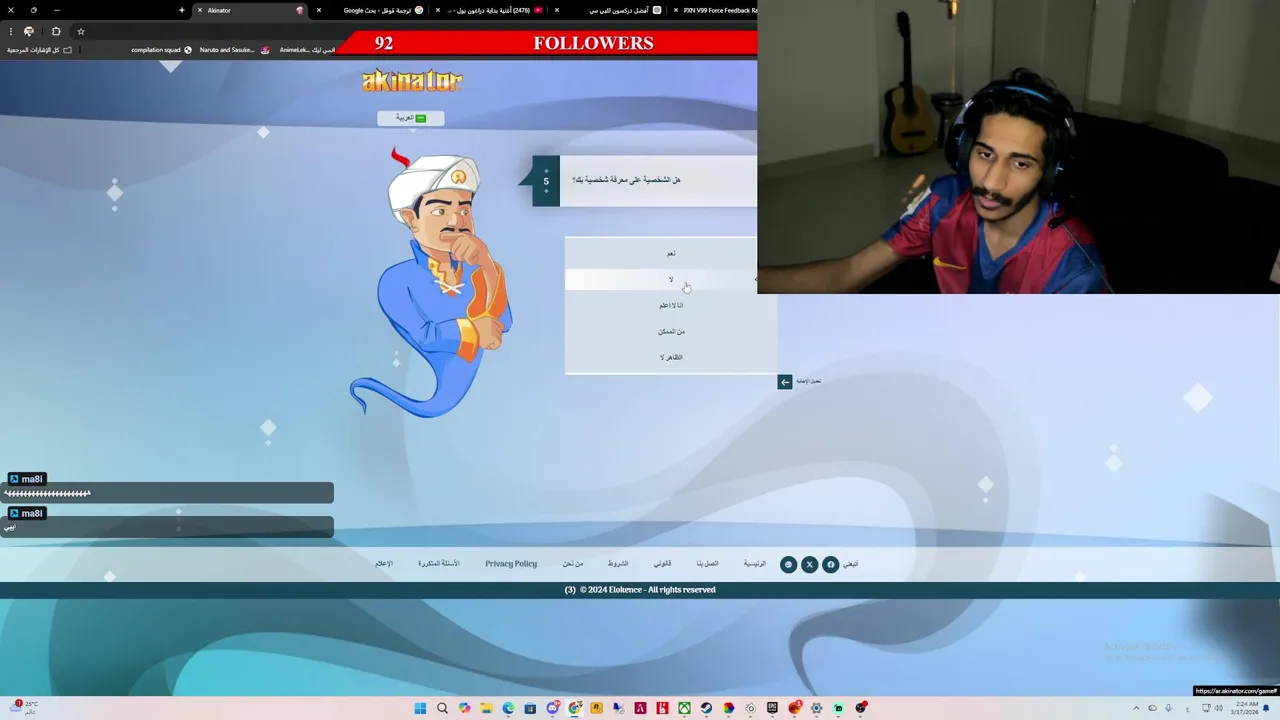Open the weather widget showing 25°C
1280x720 pixels.
pyautogui.click(x=25, y=708)
